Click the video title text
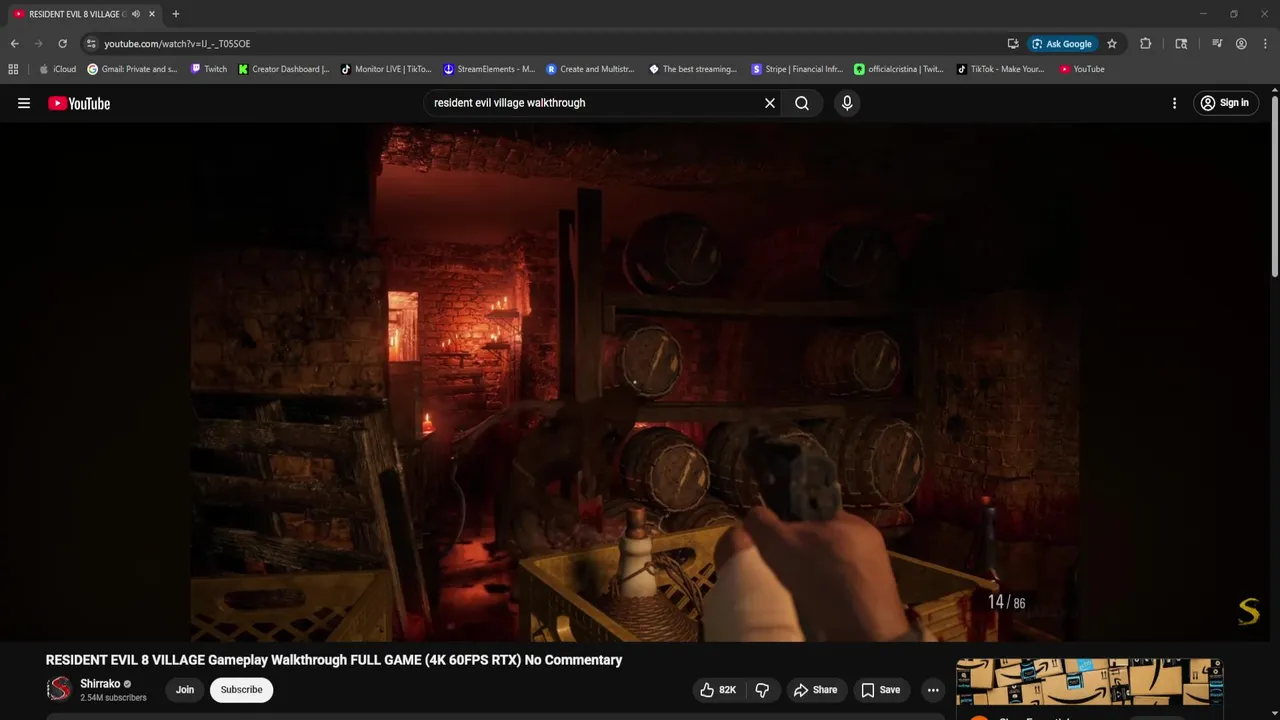Screen dimensions: 1280x720 coord(334,660)
